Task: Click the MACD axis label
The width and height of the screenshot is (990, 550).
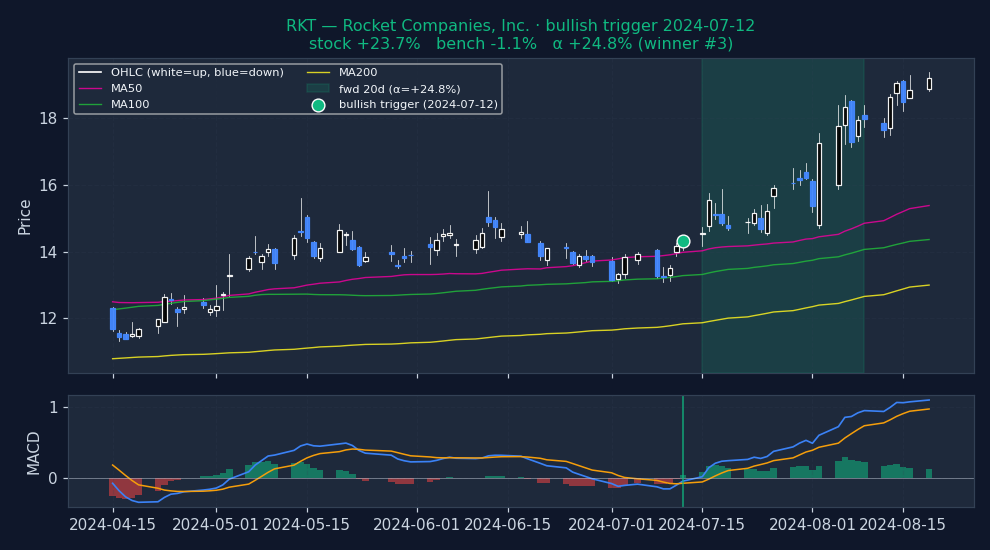Action: [x=33, y=453]
